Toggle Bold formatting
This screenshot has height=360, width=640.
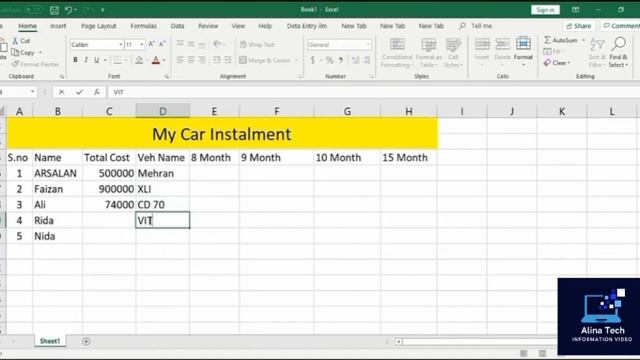coord(75,60)
